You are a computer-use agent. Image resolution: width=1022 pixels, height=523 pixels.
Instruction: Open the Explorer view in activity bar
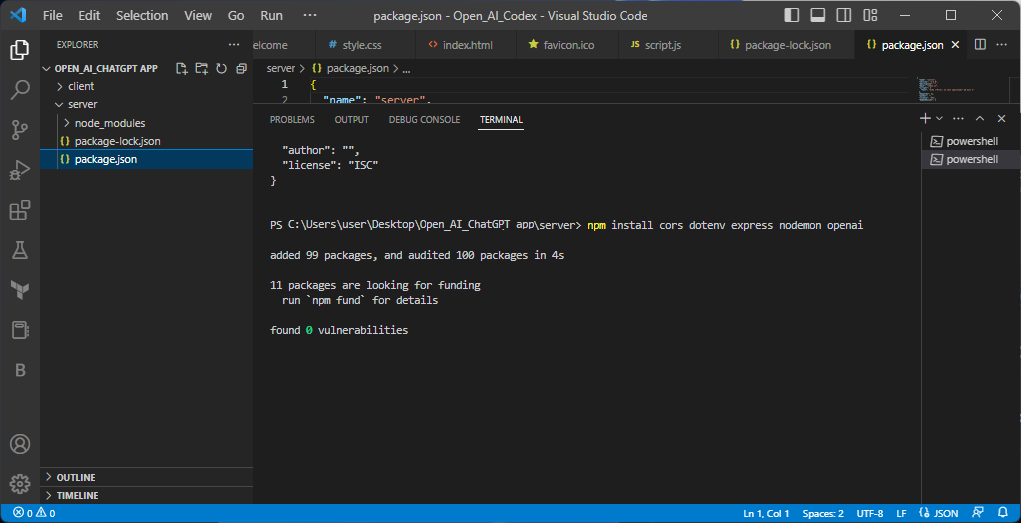[x=20, y=50]
